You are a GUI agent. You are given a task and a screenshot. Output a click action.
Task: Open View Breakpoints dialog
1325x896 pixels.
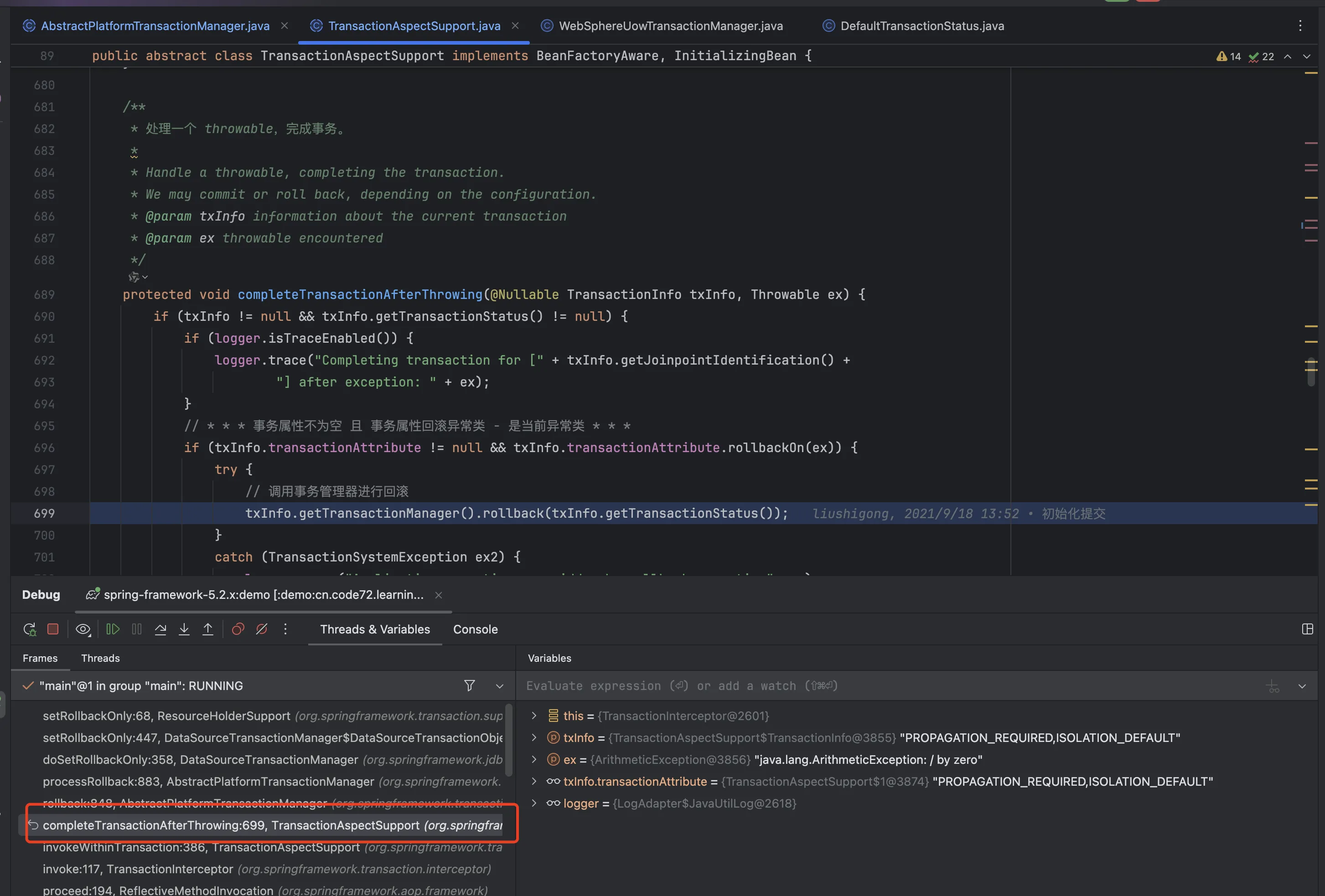tap(238, 629)
